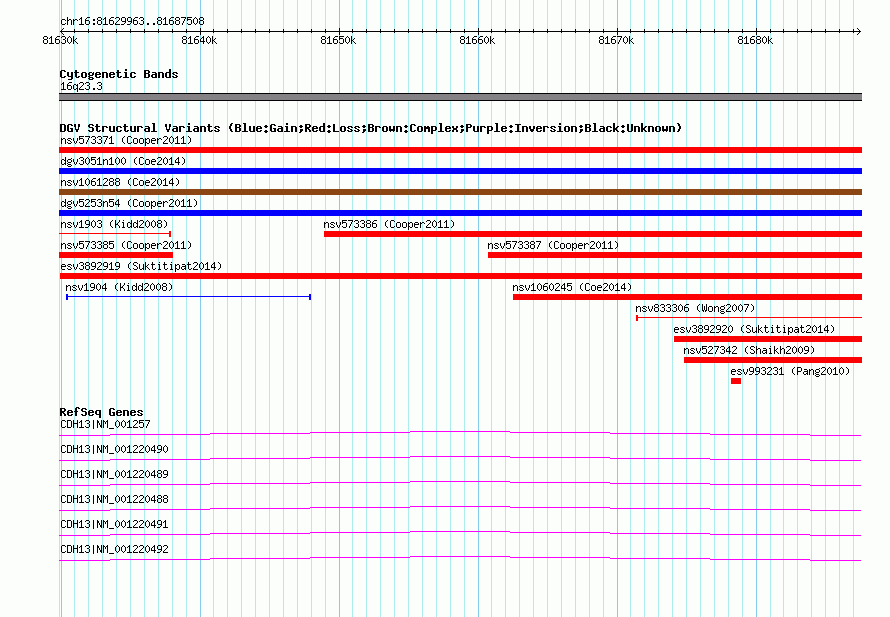890x617 pixels.
Task: Click the 81660k ruler label
Action: coord(477,40)
